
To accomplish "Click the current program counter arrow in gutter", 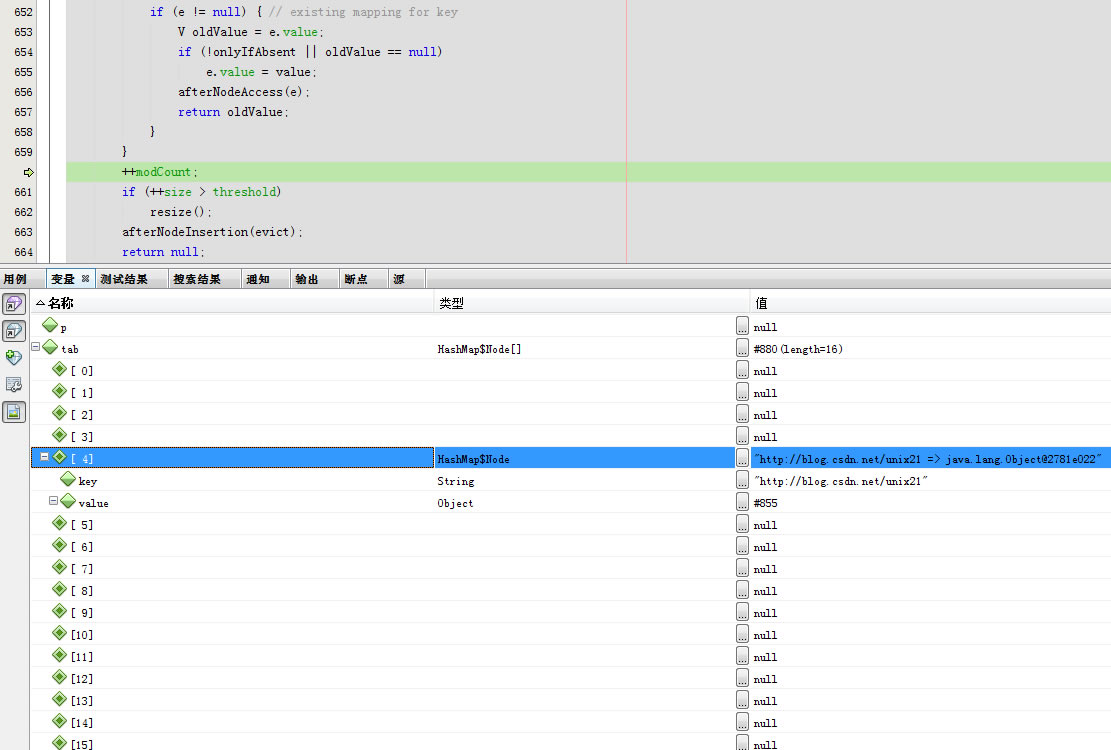I will (x=28, y=172).
